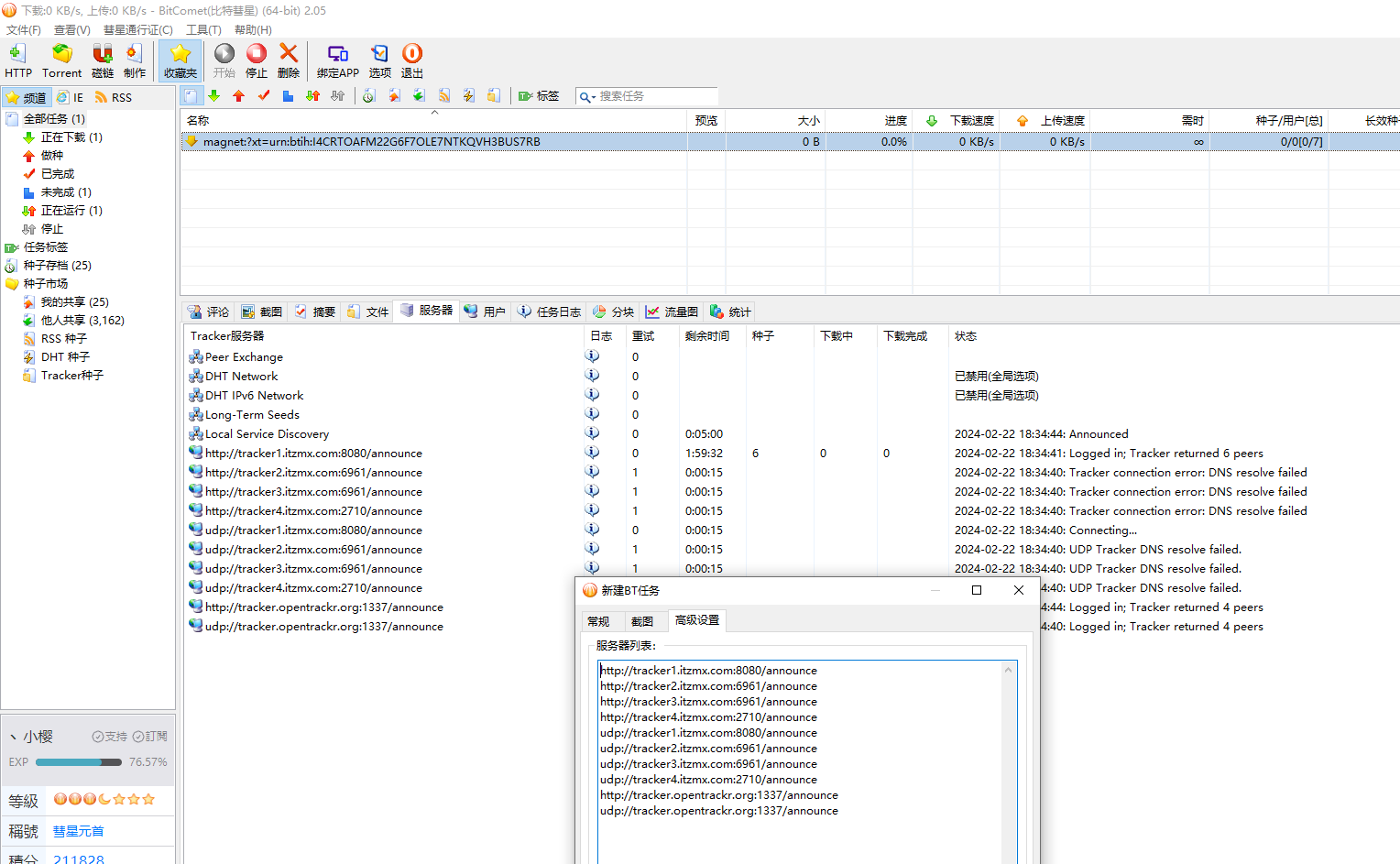This screenshot has width=1400, height=864.
Task: Click the red checkmark completed filter icon
Action: [264, 95]
